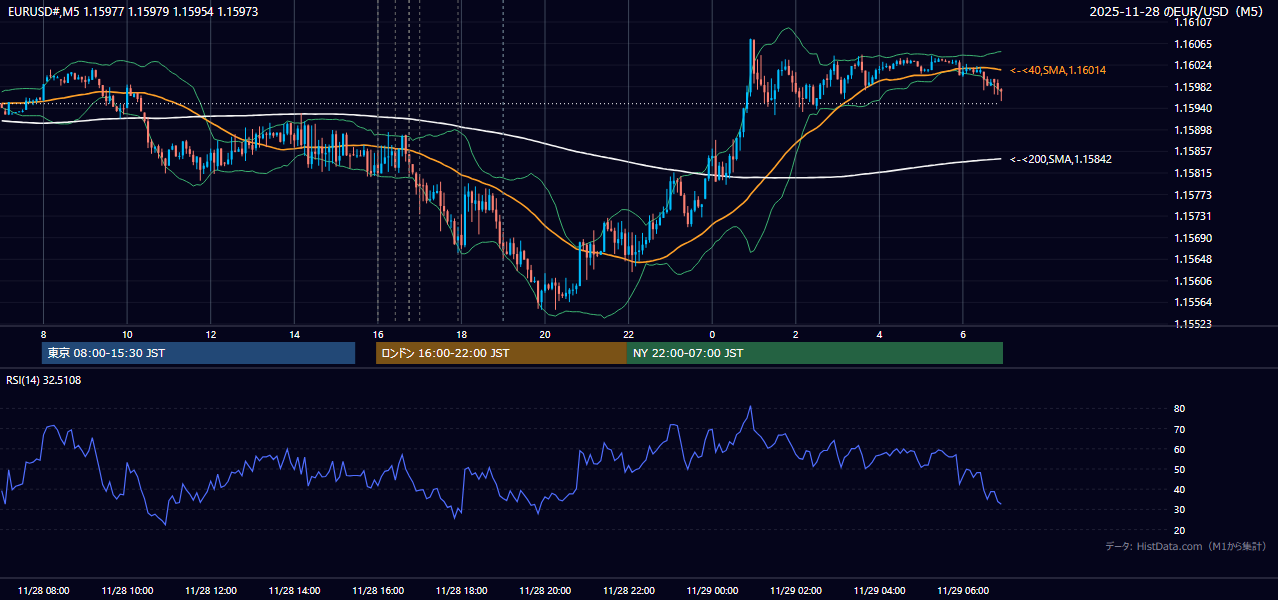The image size is (1278, 600).
Task: Click hour tick 6 under price chart
Action: point(963,334)
